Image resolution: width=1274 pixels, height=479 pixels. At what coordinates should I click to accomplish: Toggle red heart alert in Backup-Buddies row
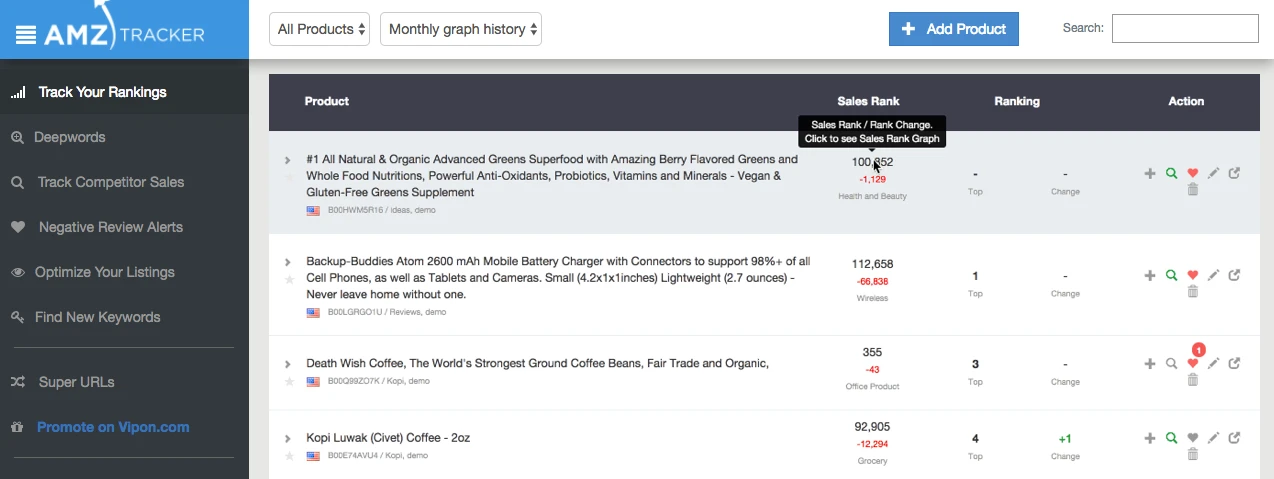tap(1192, 275)
